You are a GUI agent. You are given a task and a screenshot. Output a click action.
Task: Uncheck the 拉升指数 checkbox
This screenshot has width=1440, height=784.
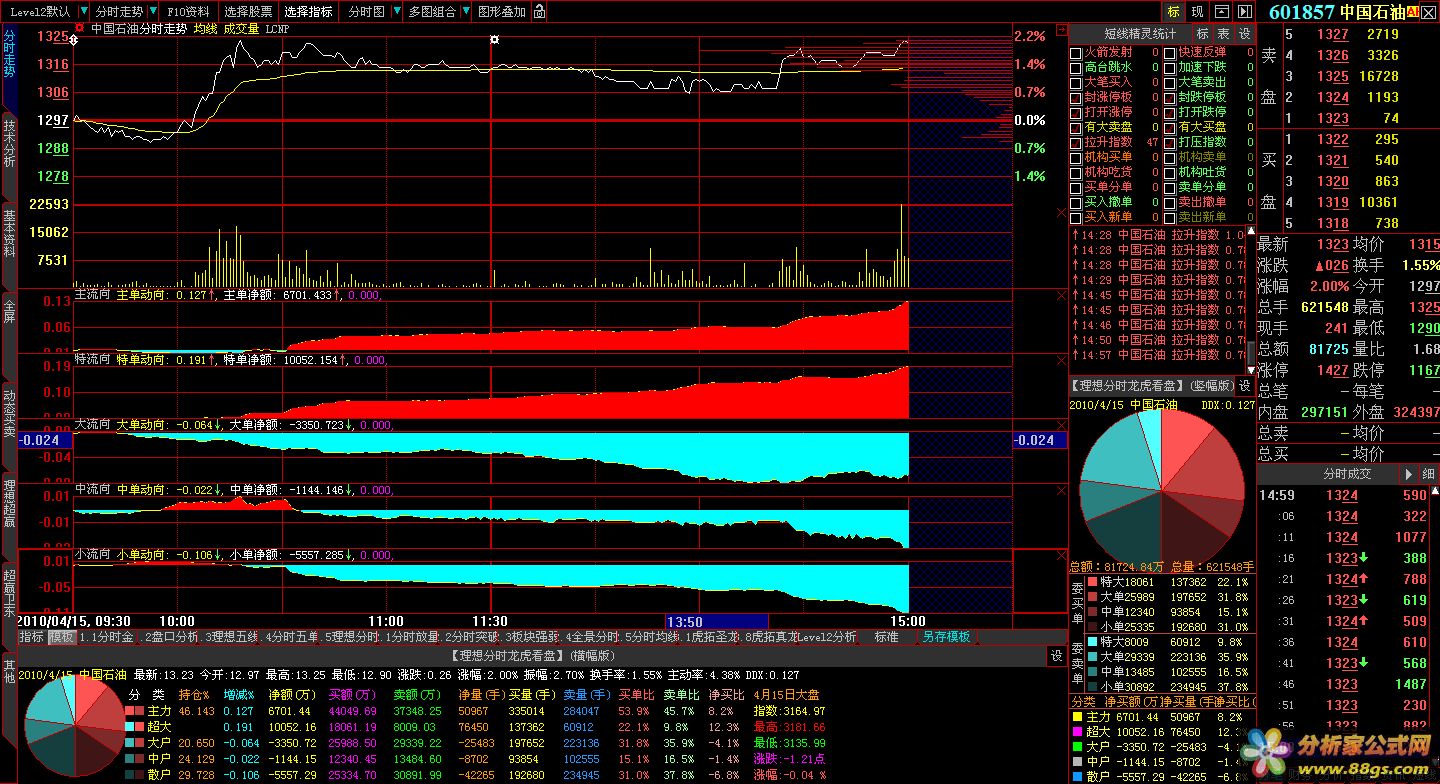[x=1076, y=143]
